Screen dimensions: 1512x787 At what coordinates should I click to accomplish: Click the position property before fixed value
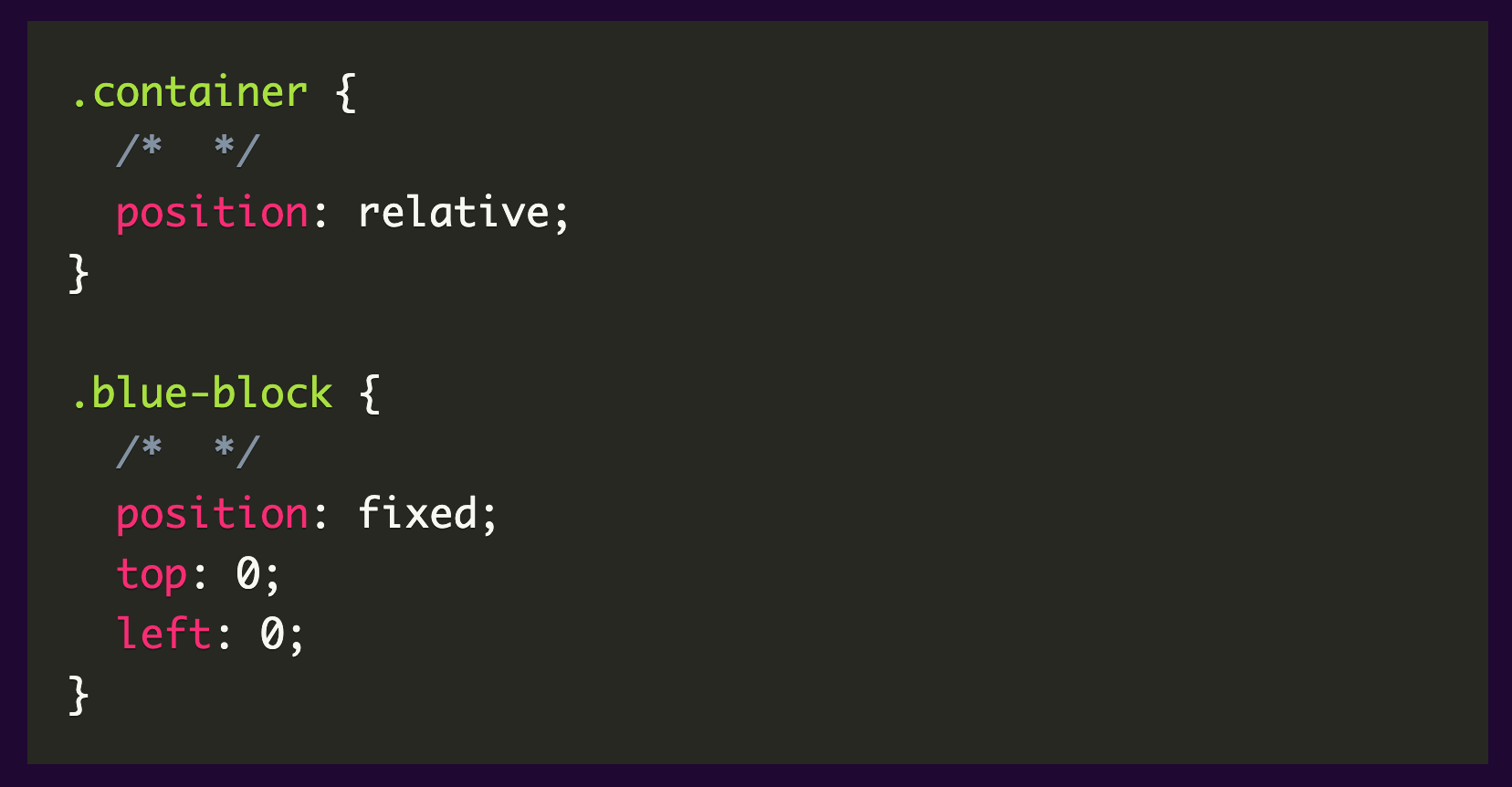click(212, 514)
